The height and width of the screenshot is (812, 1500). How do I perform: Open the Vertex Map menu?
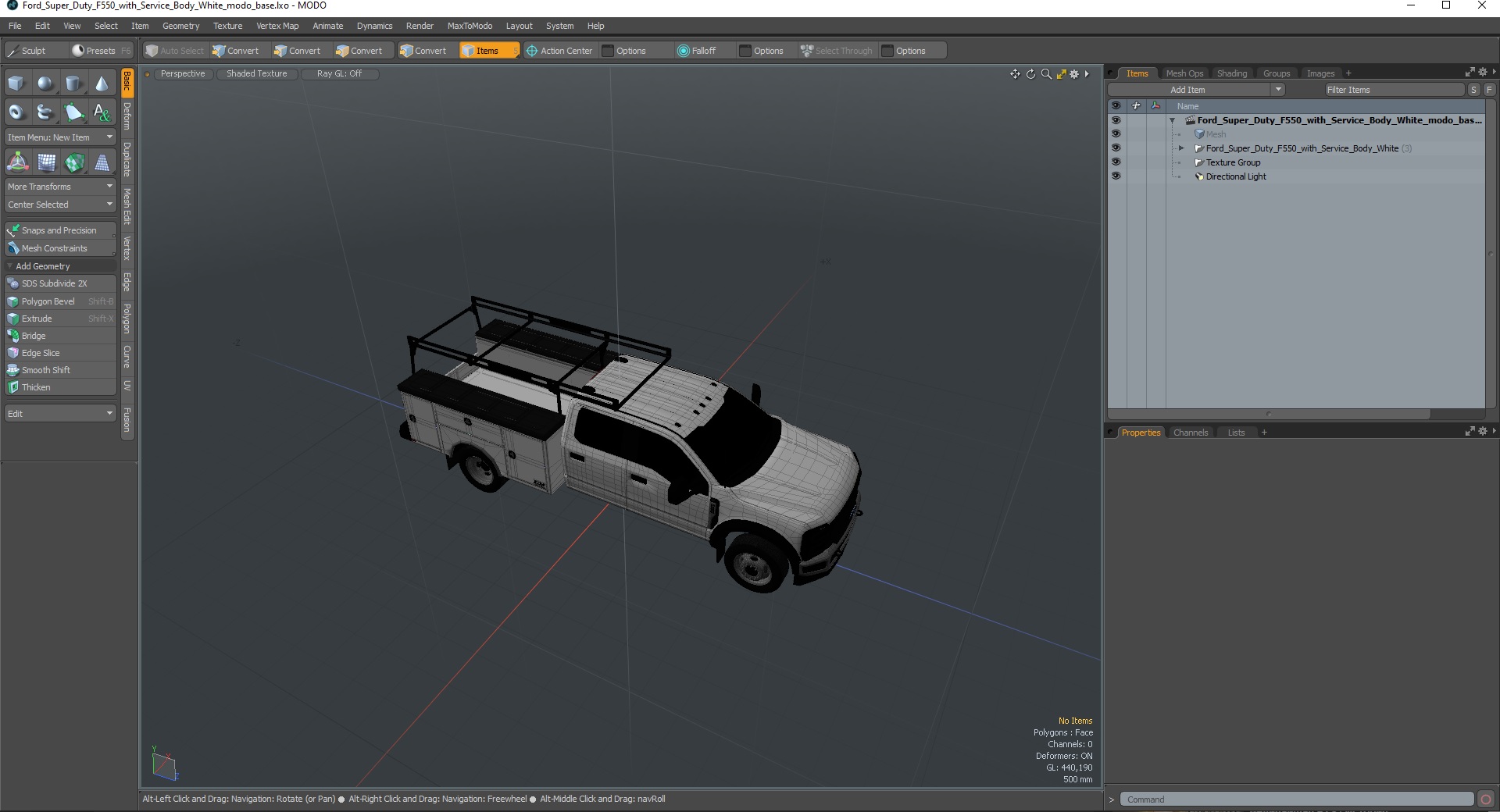pyautogui.click(x=277, y=26)
